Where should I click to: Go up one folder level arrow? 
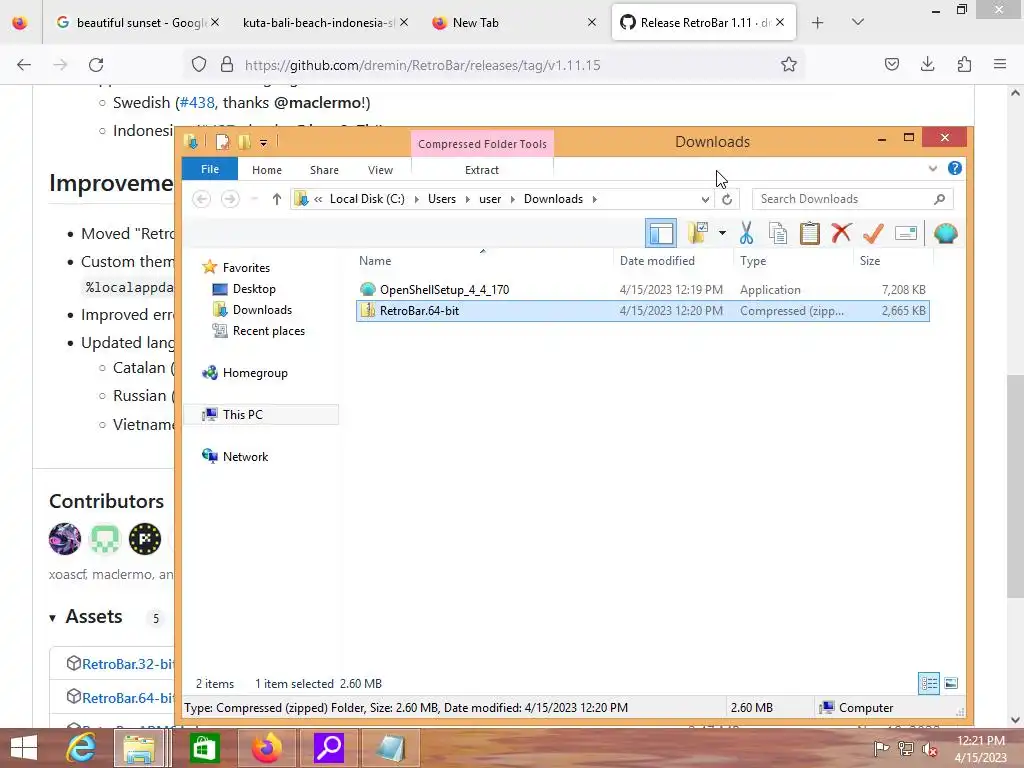point(277,199)
